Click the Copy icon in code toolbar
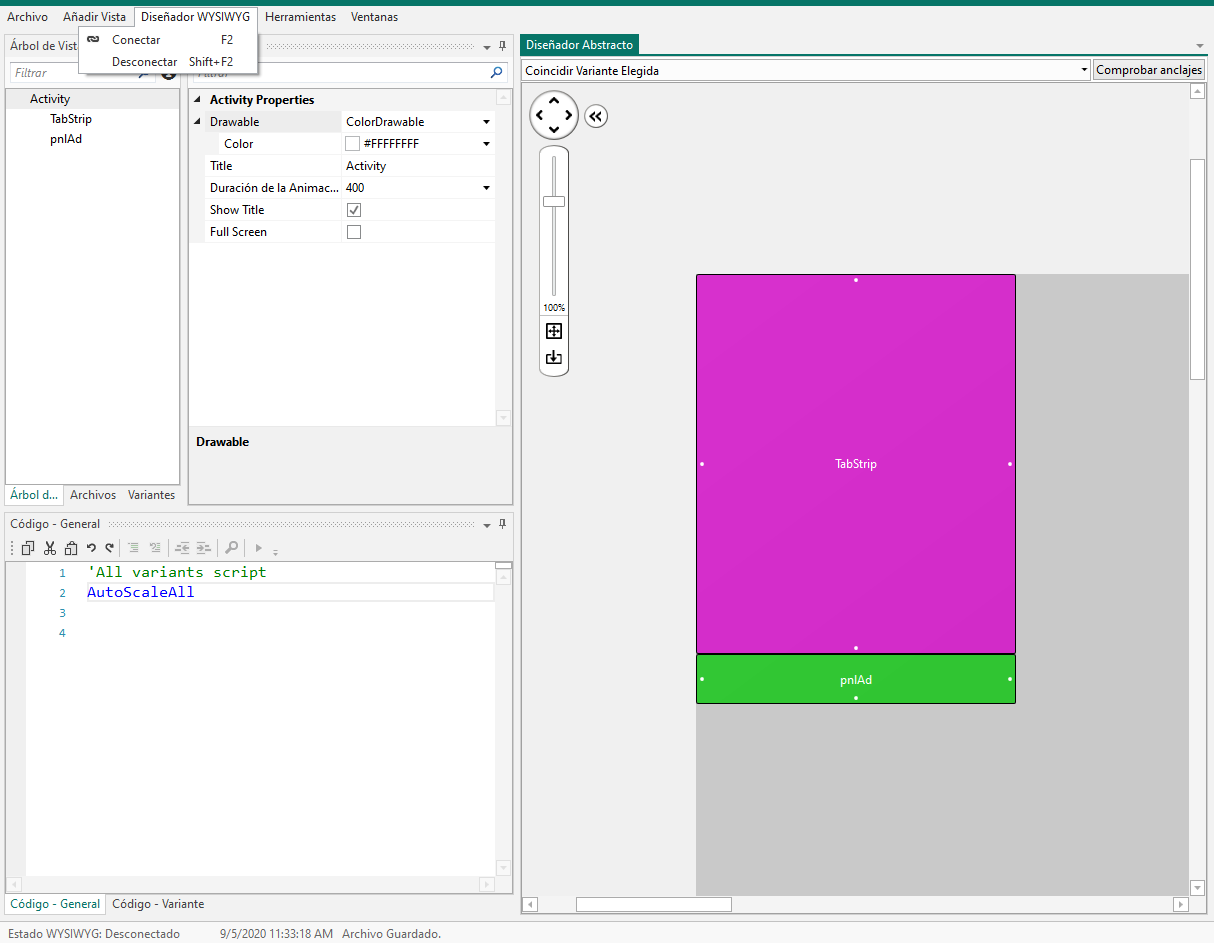This screenshot has width=1214, height=943. [28, 548]
